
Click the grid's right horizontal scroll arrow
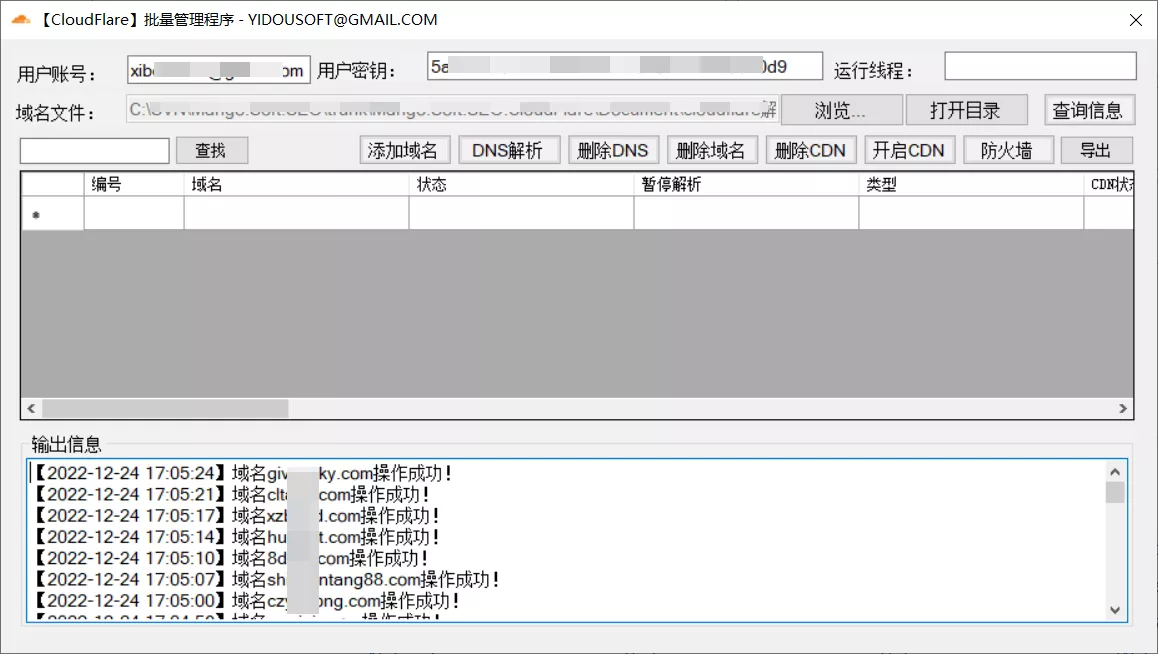click(x=1123, y=409)
